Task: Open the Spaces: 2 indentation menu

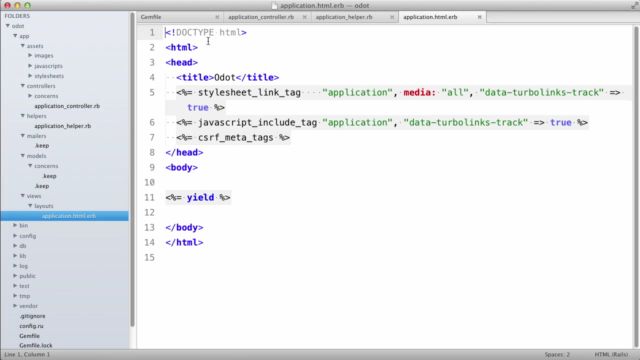Action: pyautogui.click(x=557, y=355)
